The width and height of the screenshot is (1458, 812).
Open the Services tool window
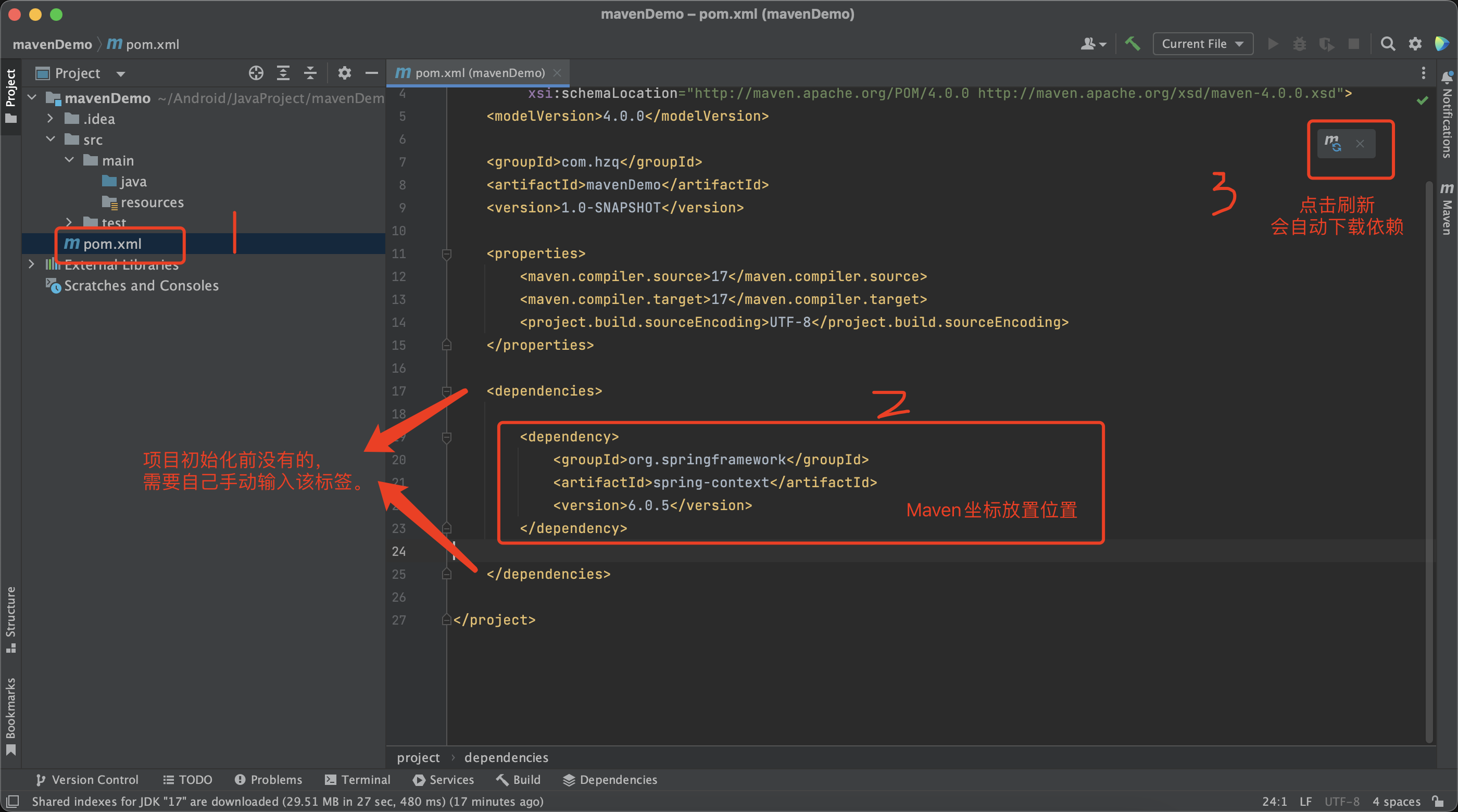(443, 780)
